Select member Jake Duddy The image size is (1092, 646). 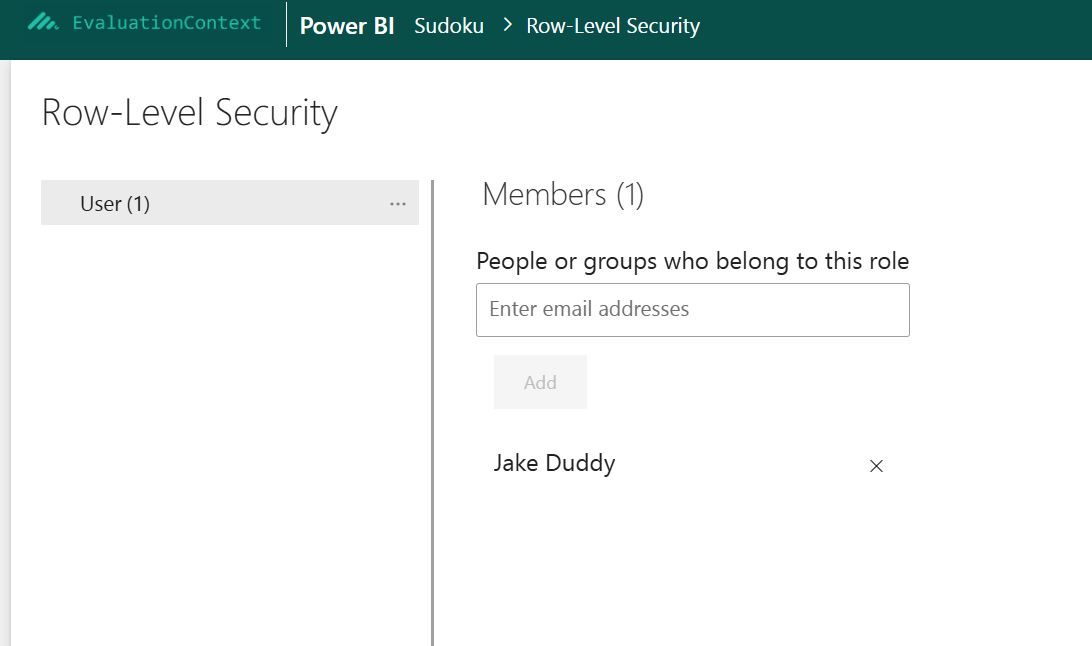[x=554, y=463]
